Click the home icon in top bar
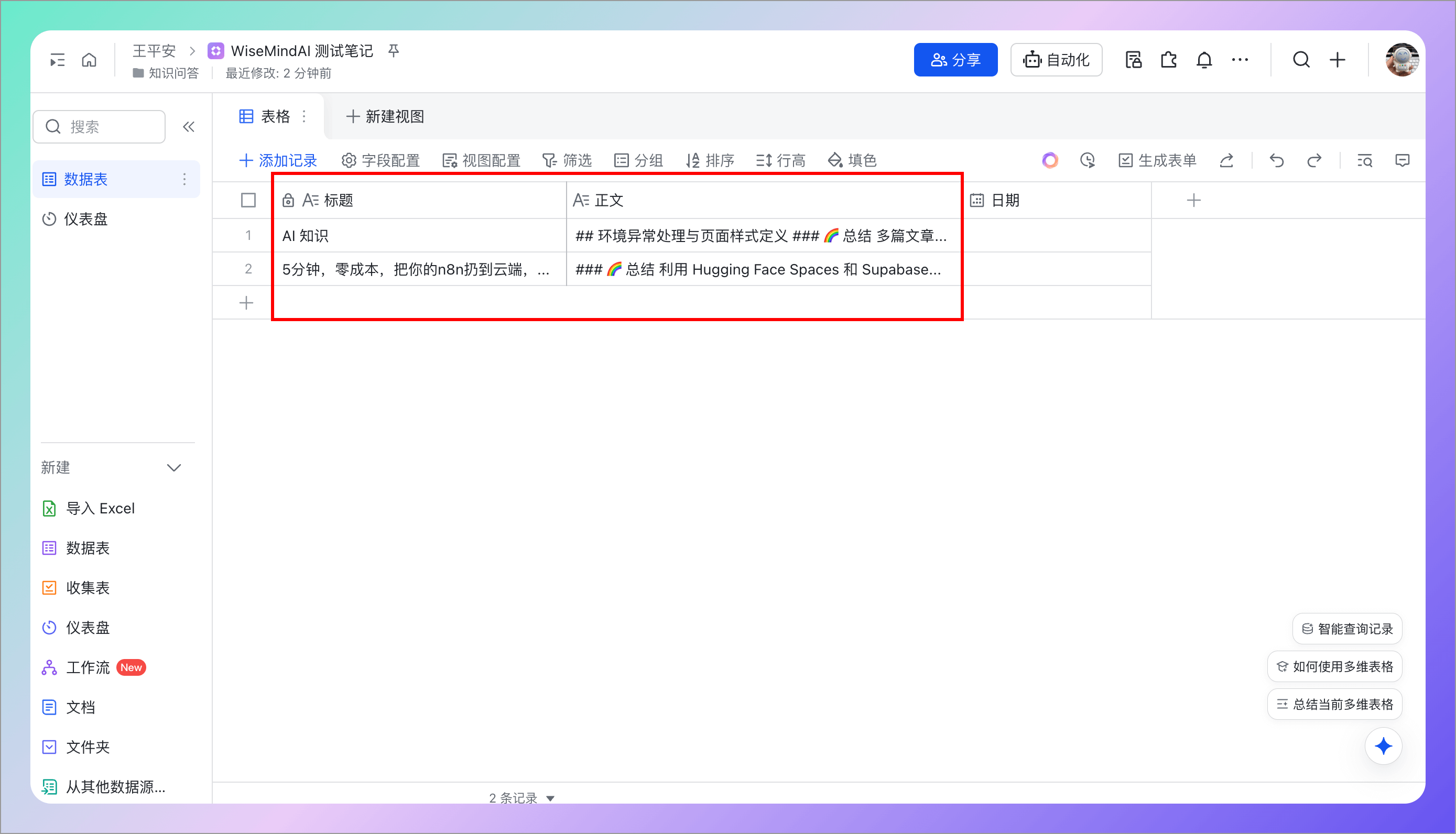The width and height of the screenshot is (1456, 834). [89, 60]
